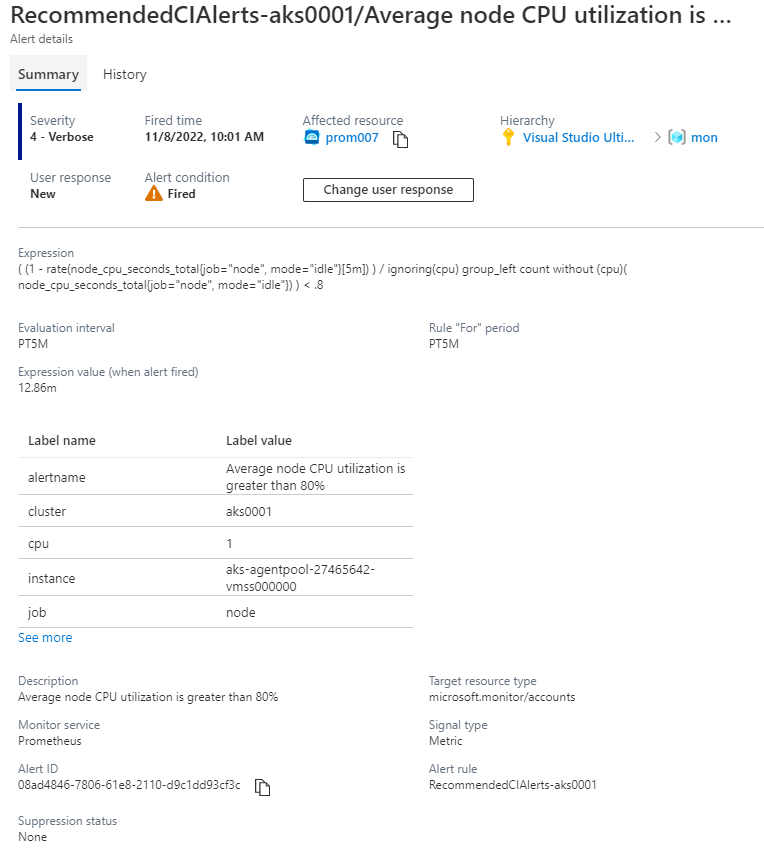The image size is (764, 865).
Task: Copy the affected resource name prom007
Action: click(x=401, y=139)
